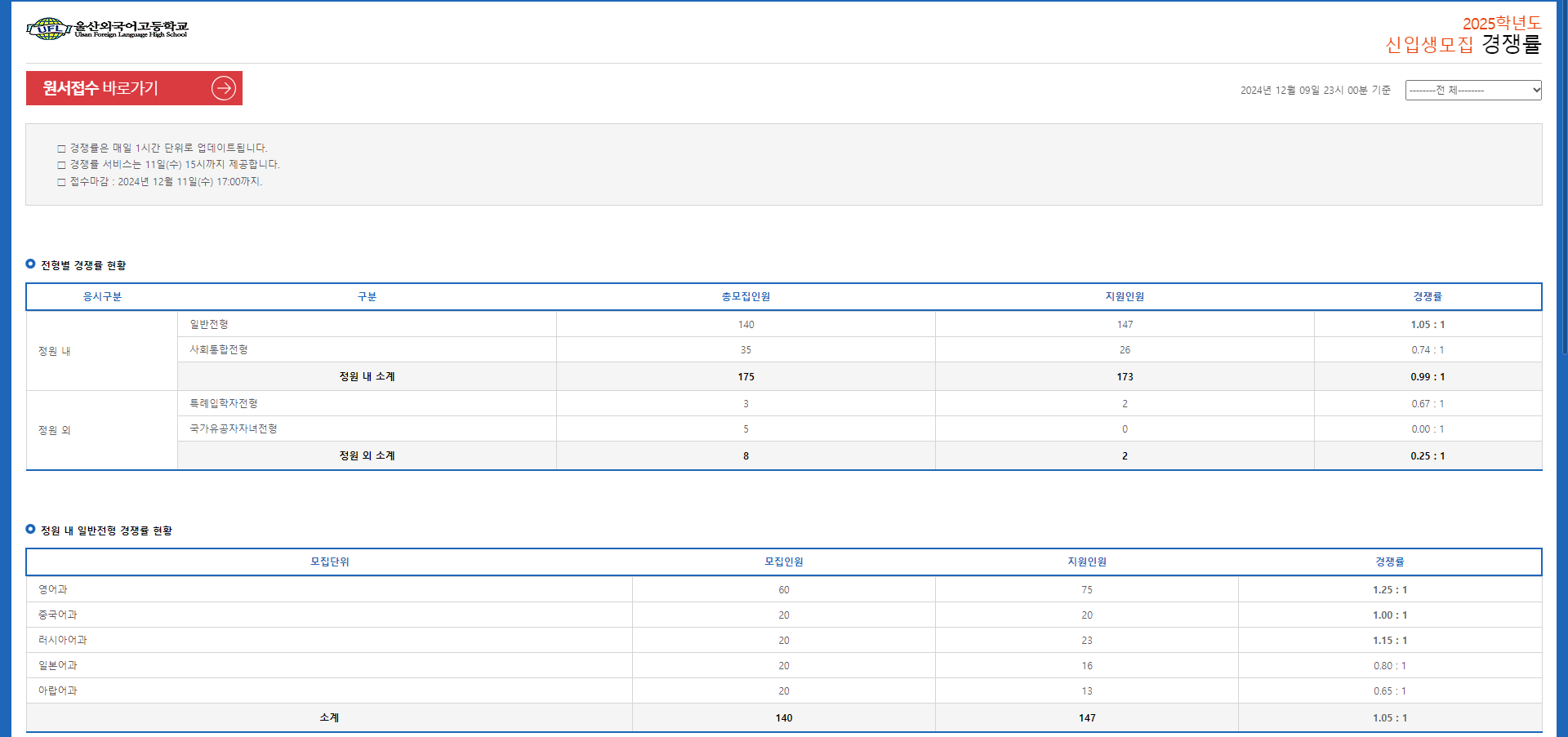Screen dimensions: 1568x737
Task: Click the blue bullet beside 전형별 경쟁률 현황
Action: click(x=30, y=264)
